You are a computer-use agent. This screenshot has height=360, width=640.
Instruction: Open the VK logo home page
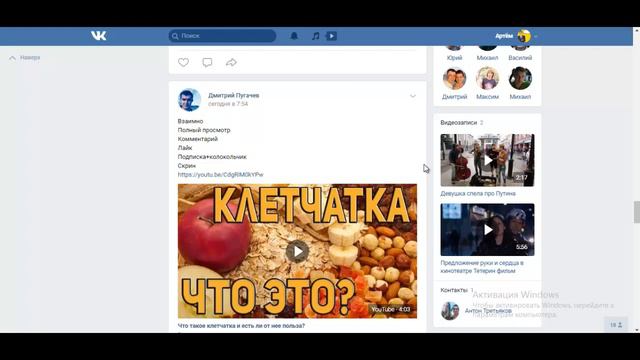click(x=98, y=36)
